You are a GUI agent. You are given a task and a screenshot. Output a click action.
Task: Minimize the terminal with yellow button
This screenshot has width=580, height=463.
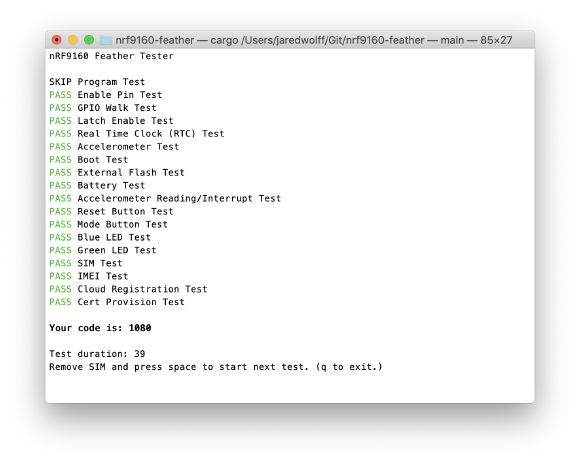click(73, 40)
